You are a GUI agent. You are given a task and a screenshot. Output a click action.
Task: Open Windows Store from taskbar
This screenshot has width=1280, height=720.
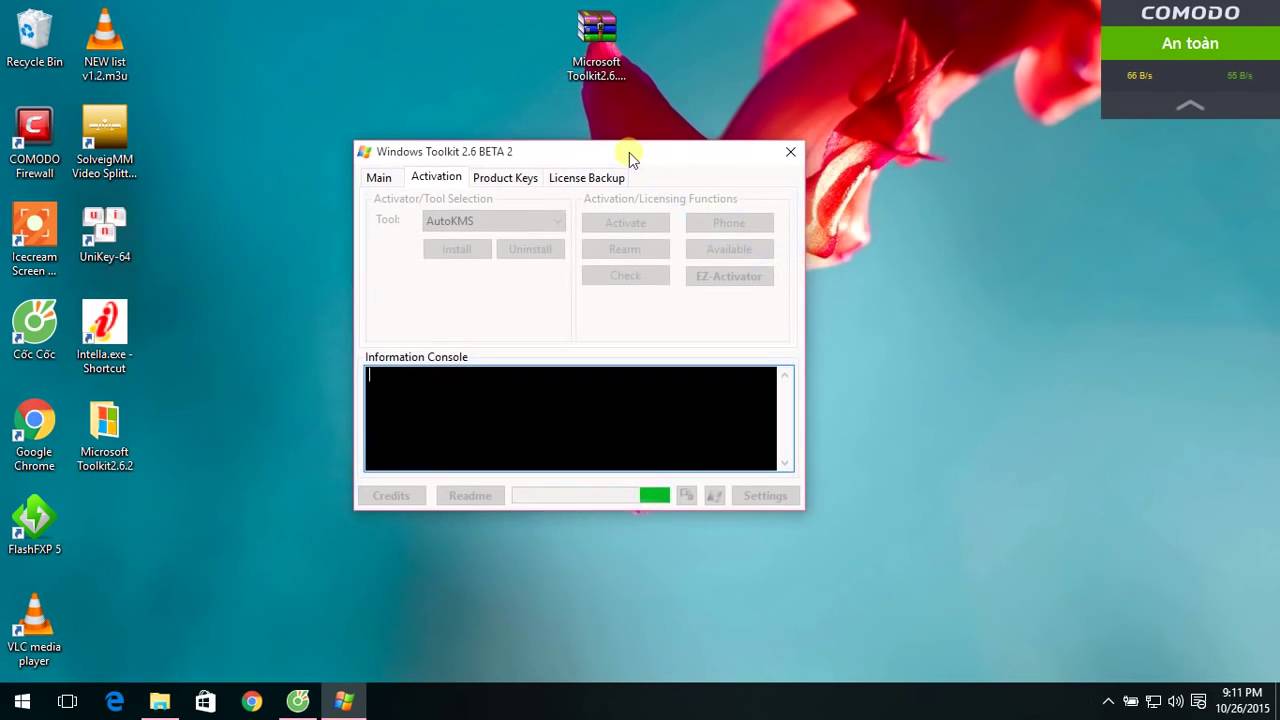coord(206,702)
